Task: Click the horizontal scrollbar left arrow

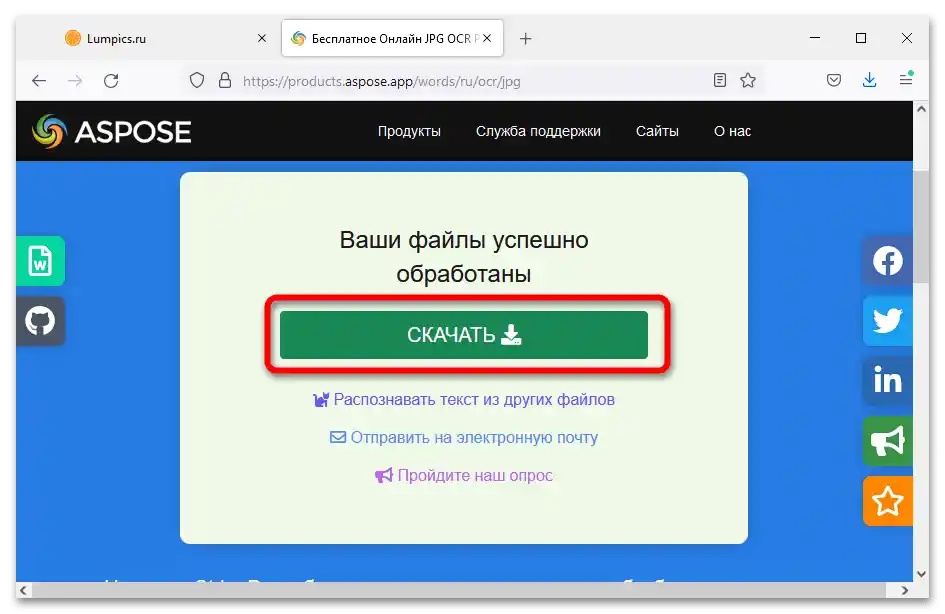Action: point(24,590)
